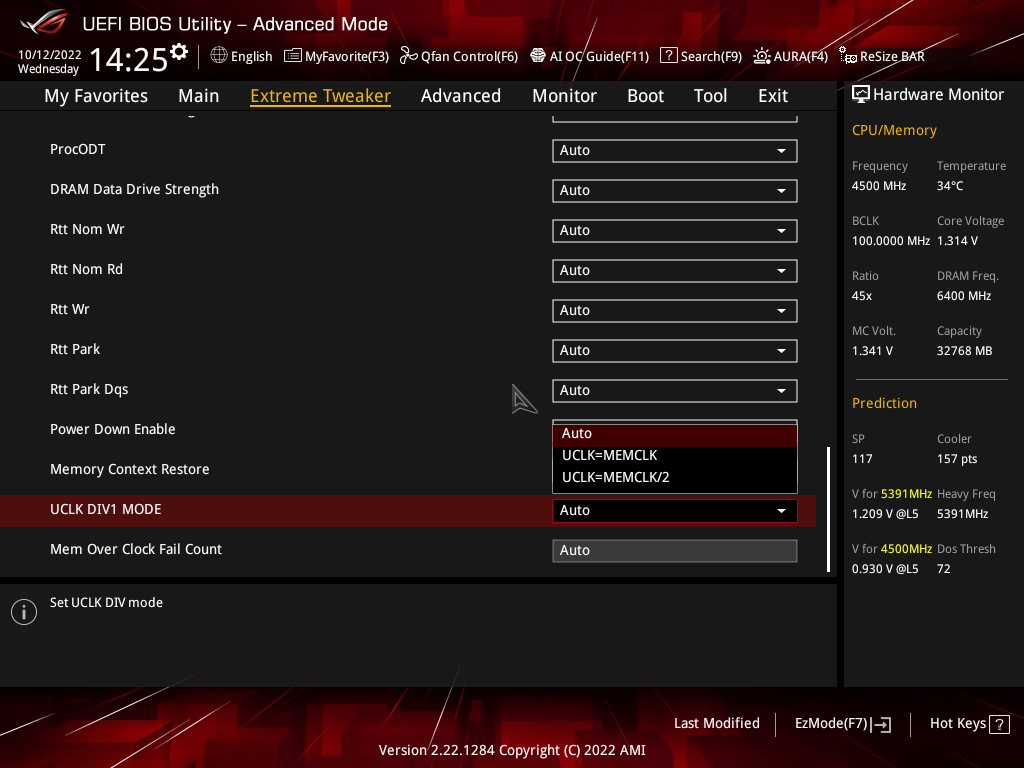Open the Rtt Park dropdown
Viewport: 1024px width, 768px height.
pos(675,351)
